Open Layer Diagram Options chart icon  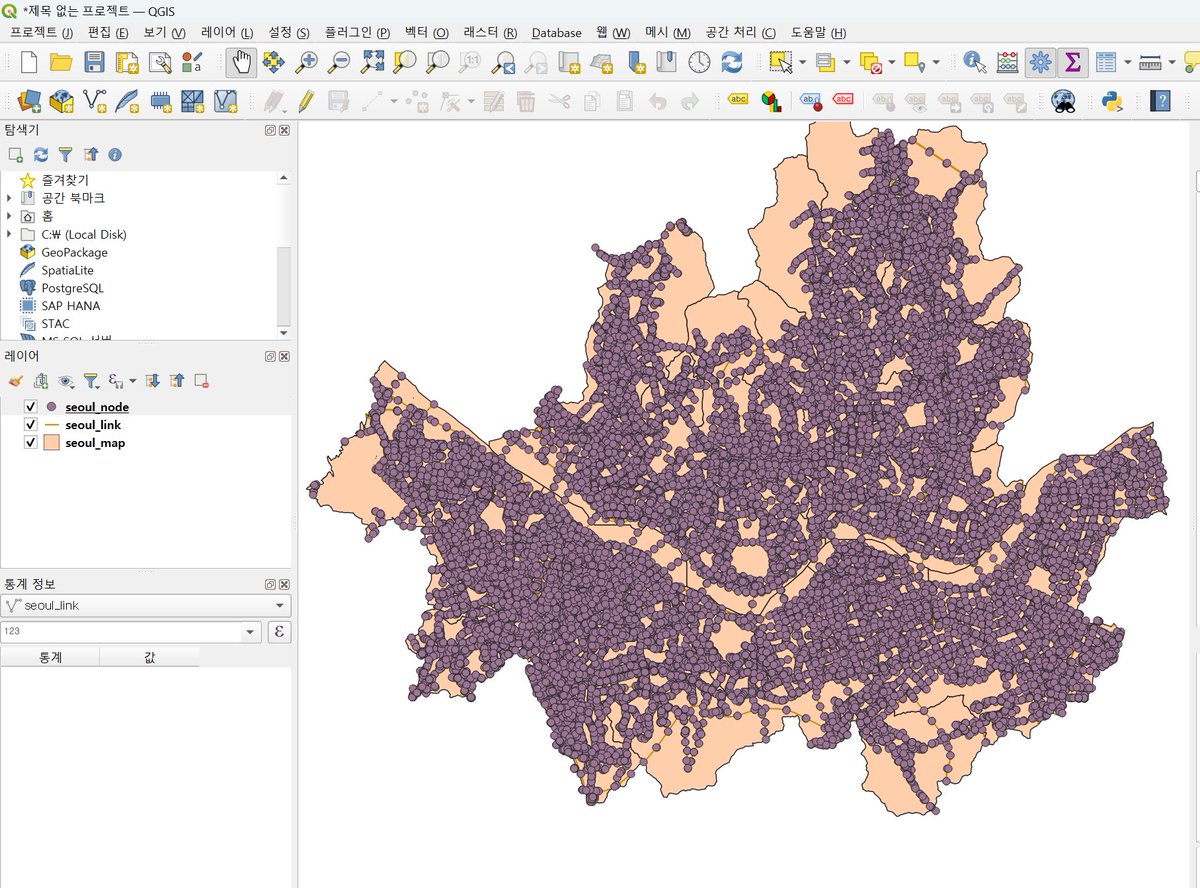tap(771, 100)
